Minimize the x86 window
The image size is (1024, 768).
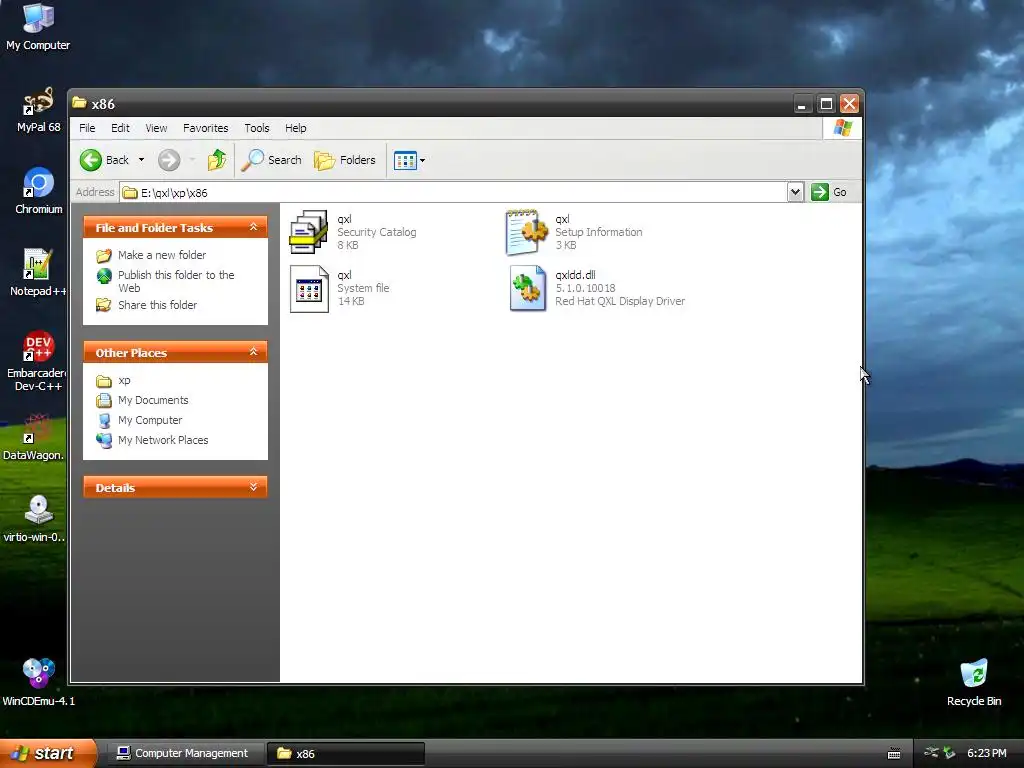pos(802,104)
